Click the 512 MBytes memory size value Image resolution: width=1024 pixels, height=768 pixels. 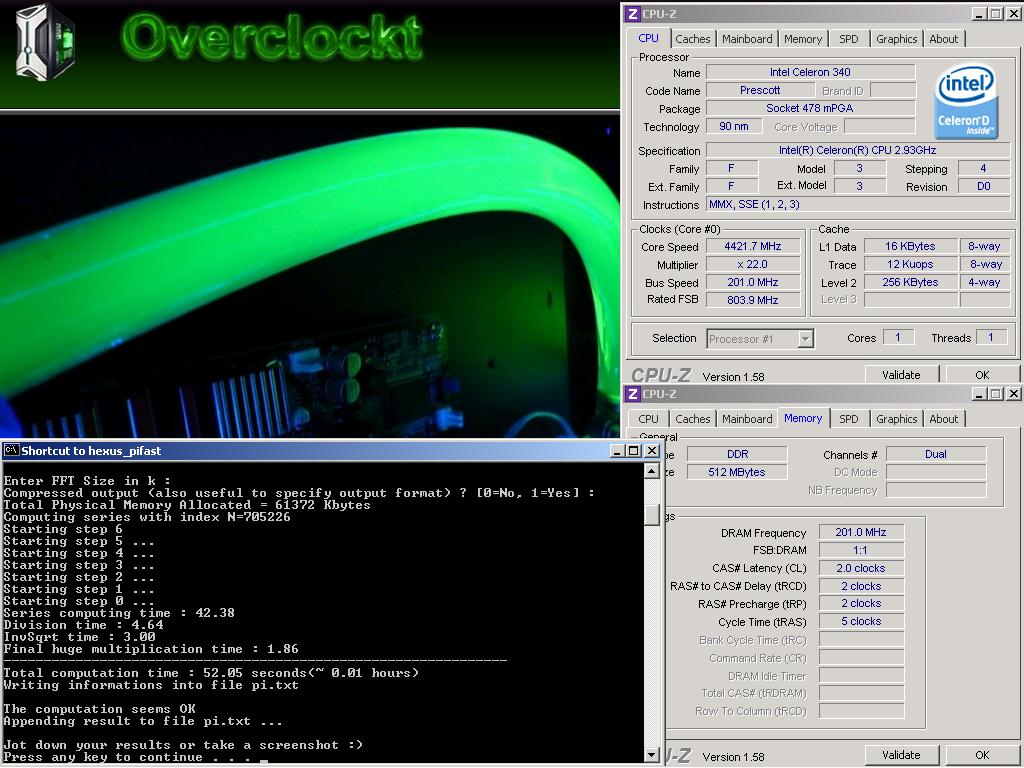click(x=737, y=472)
